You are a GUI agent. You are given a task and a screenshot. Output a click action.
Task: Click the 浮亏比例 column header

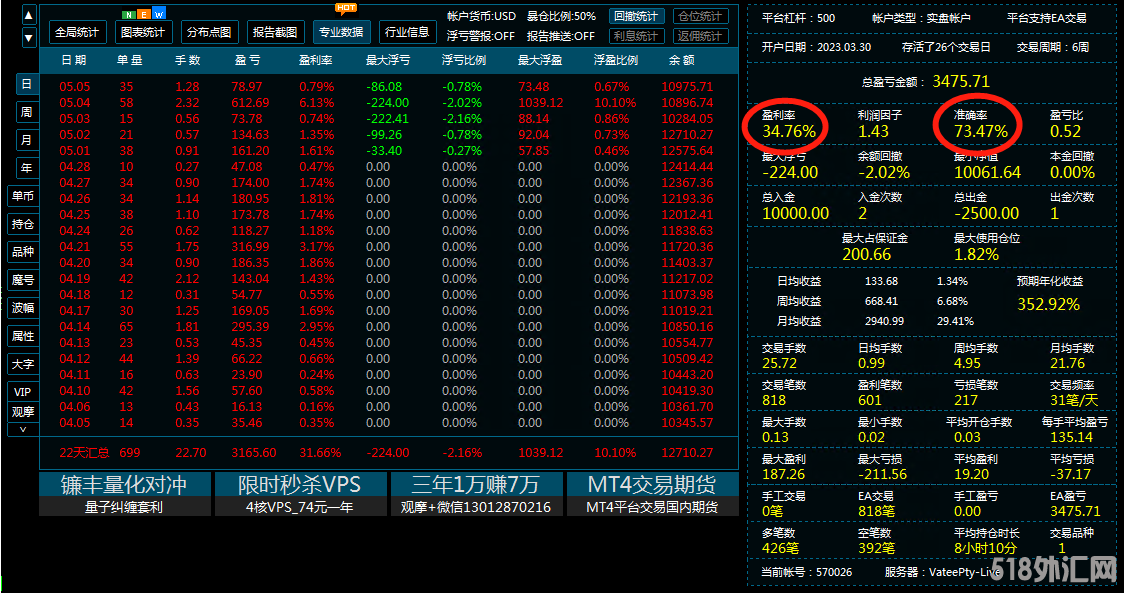465,61
